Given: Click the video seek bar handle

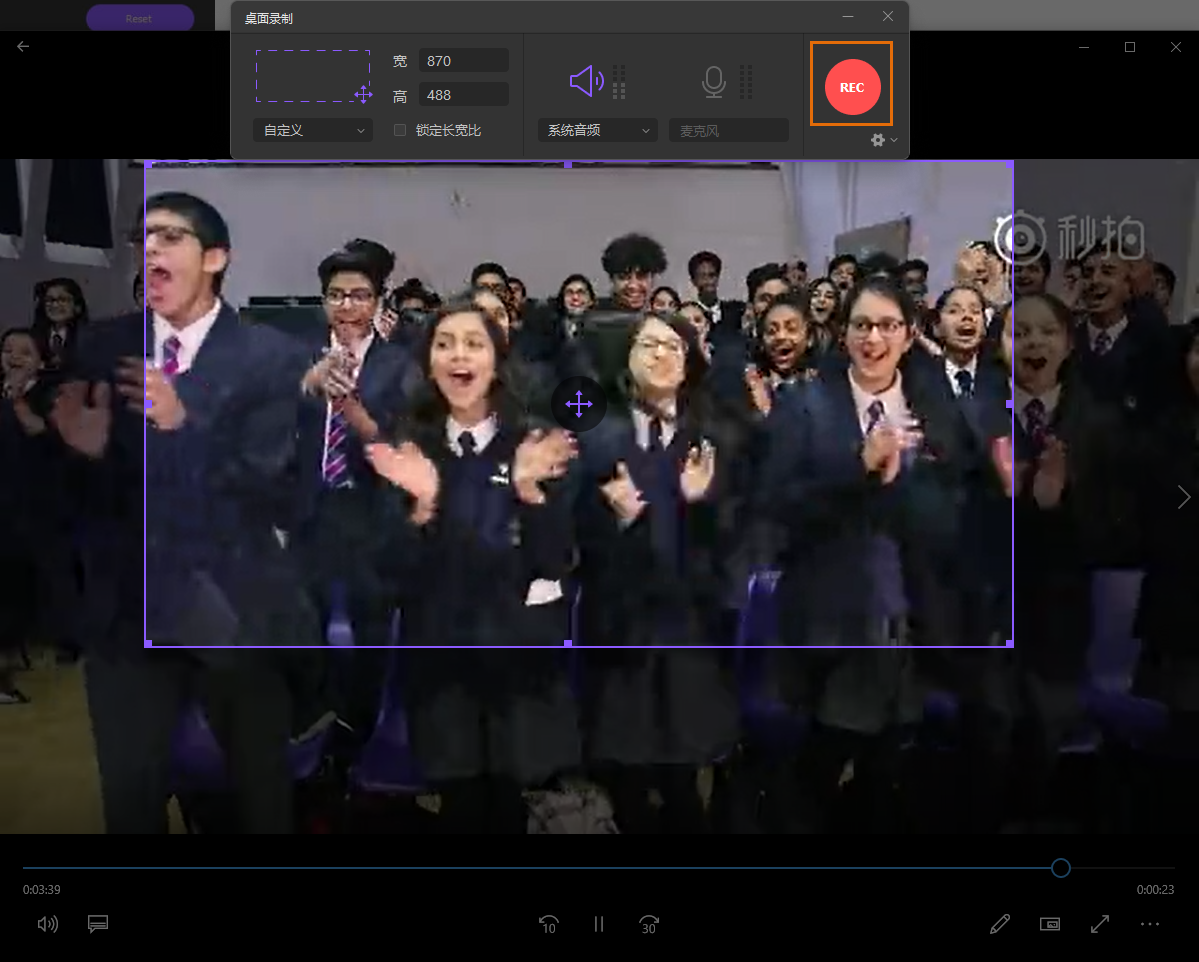Looking at the screenshot, I should (1061, 868).
